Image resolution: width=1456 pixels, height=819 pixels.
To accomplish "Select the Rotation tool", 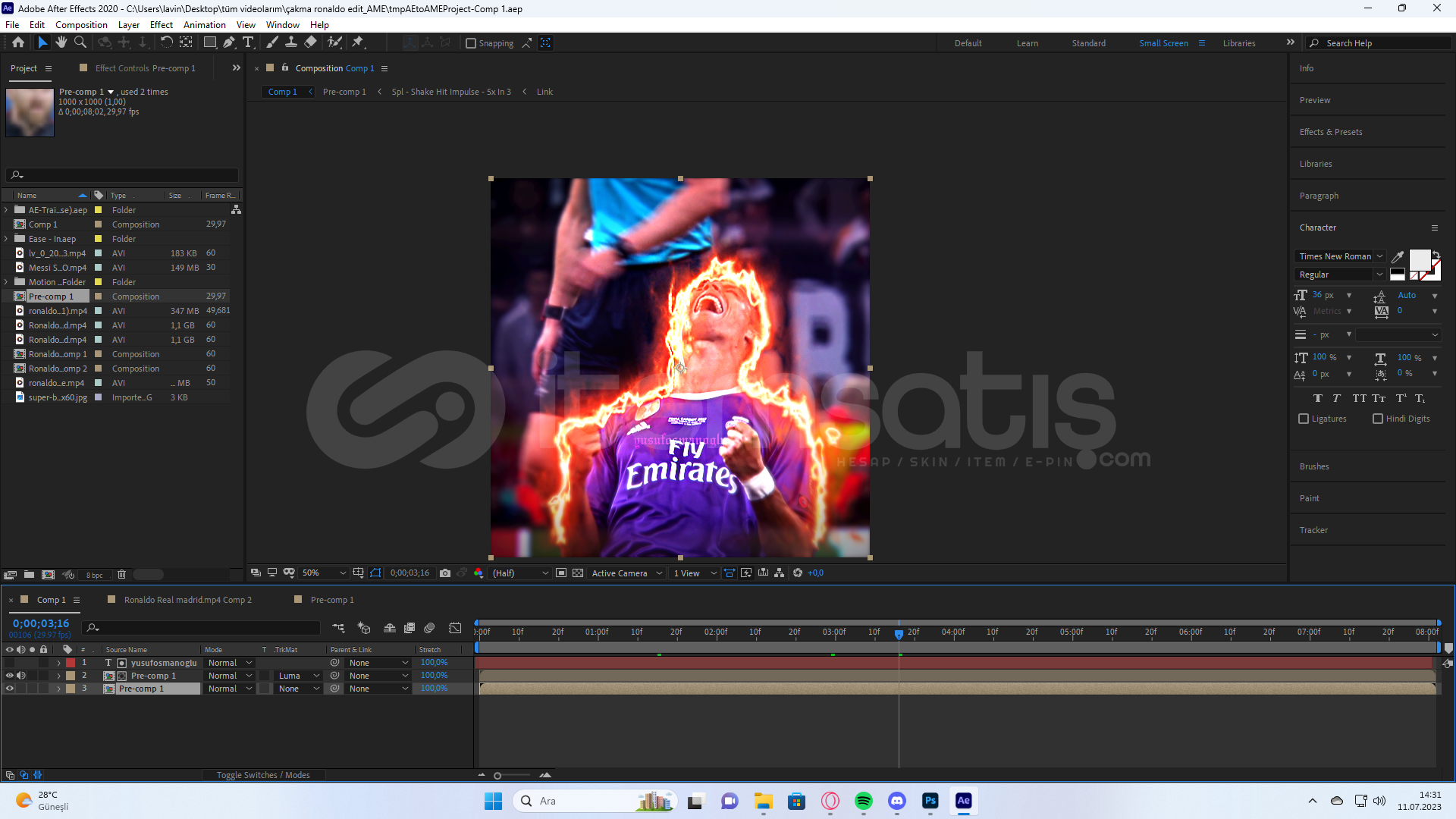I will [167, 42].
